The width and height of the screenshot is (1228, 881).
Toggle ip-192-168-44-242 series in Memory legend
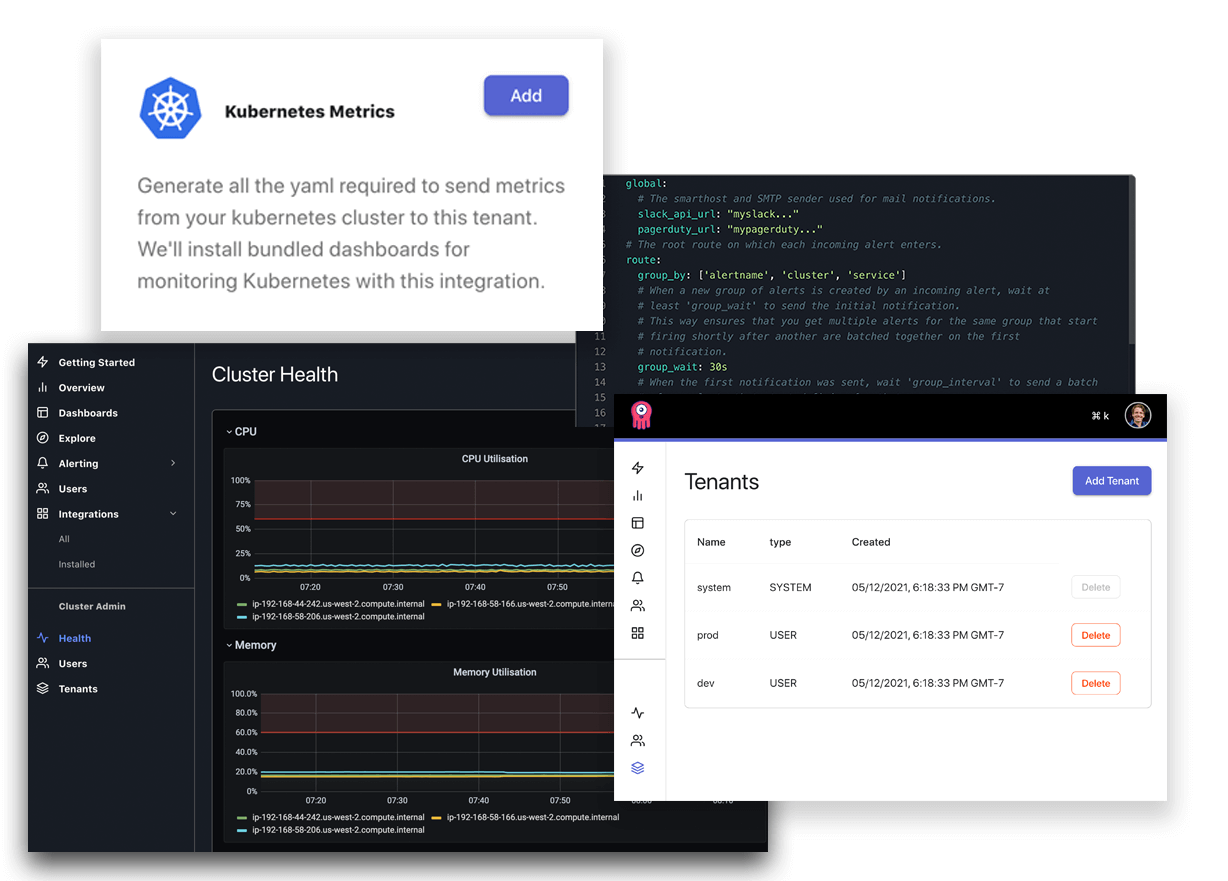[x=331, y=817]
